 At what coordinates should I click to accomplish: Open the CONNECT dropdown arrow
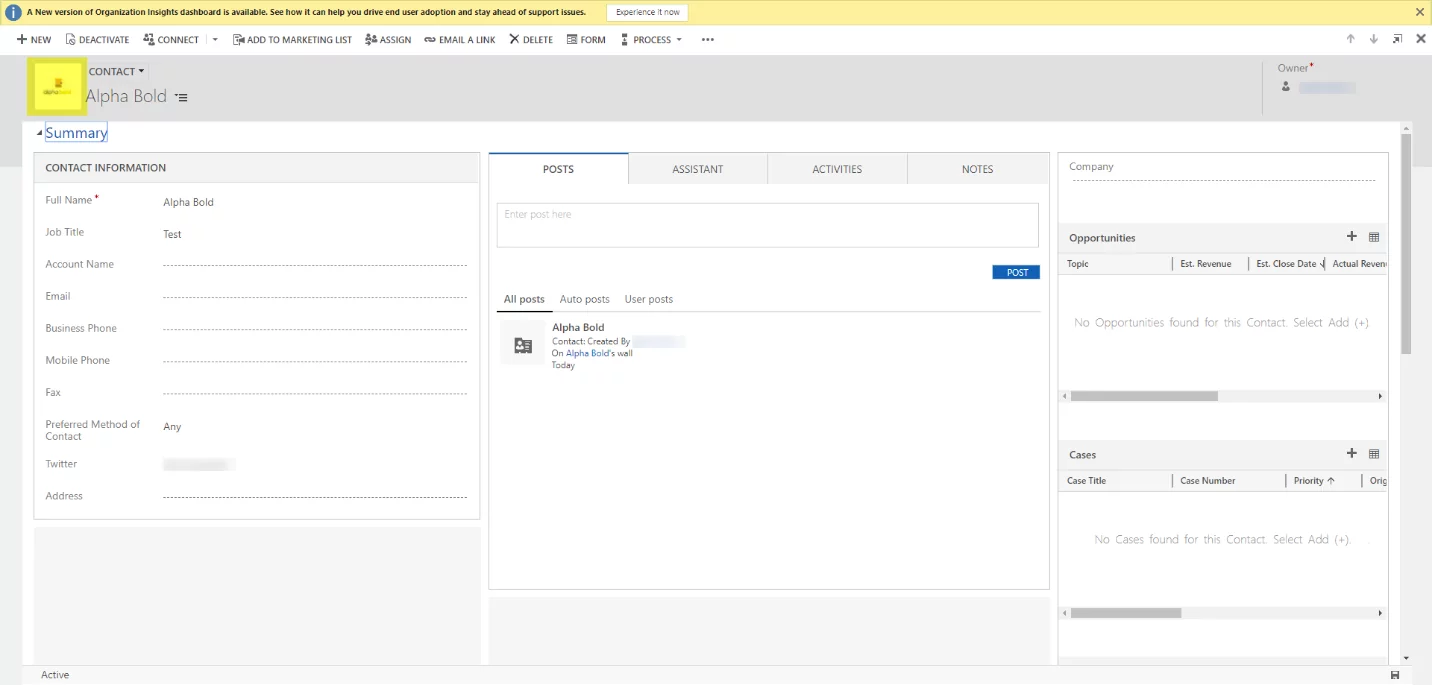coord(215,40)
